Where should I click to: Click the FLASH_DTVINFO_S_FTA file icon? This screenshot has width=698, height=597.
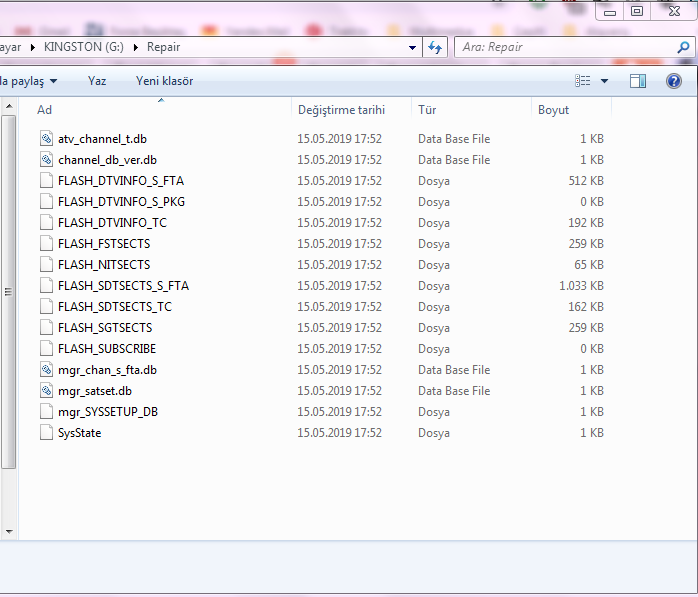pyautogui.click(x=46, y=180)
